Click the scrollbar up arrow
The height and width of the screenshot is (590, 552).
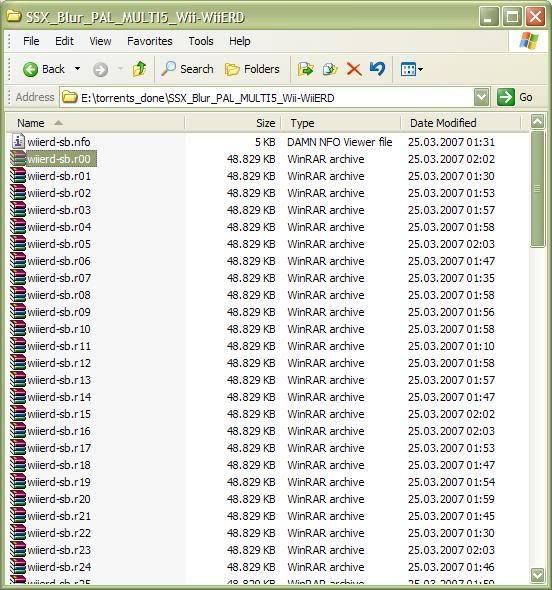pyautogui.click(x=537, y=121)
